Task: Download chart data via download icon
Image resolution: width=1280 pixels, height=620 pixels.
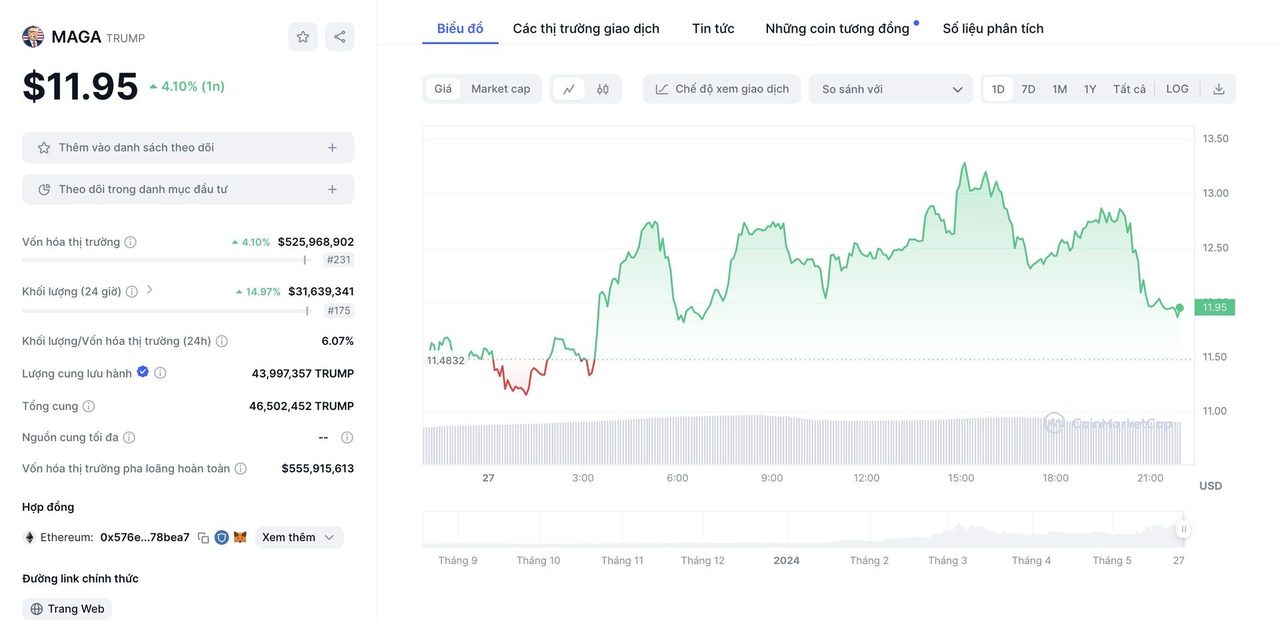Action: tap(1219, 89)
